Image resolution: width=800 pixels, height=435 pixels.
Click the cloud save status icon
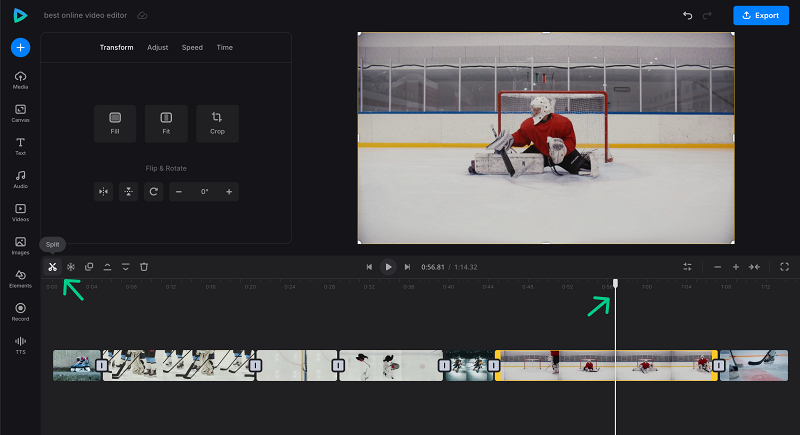[142, 16]
